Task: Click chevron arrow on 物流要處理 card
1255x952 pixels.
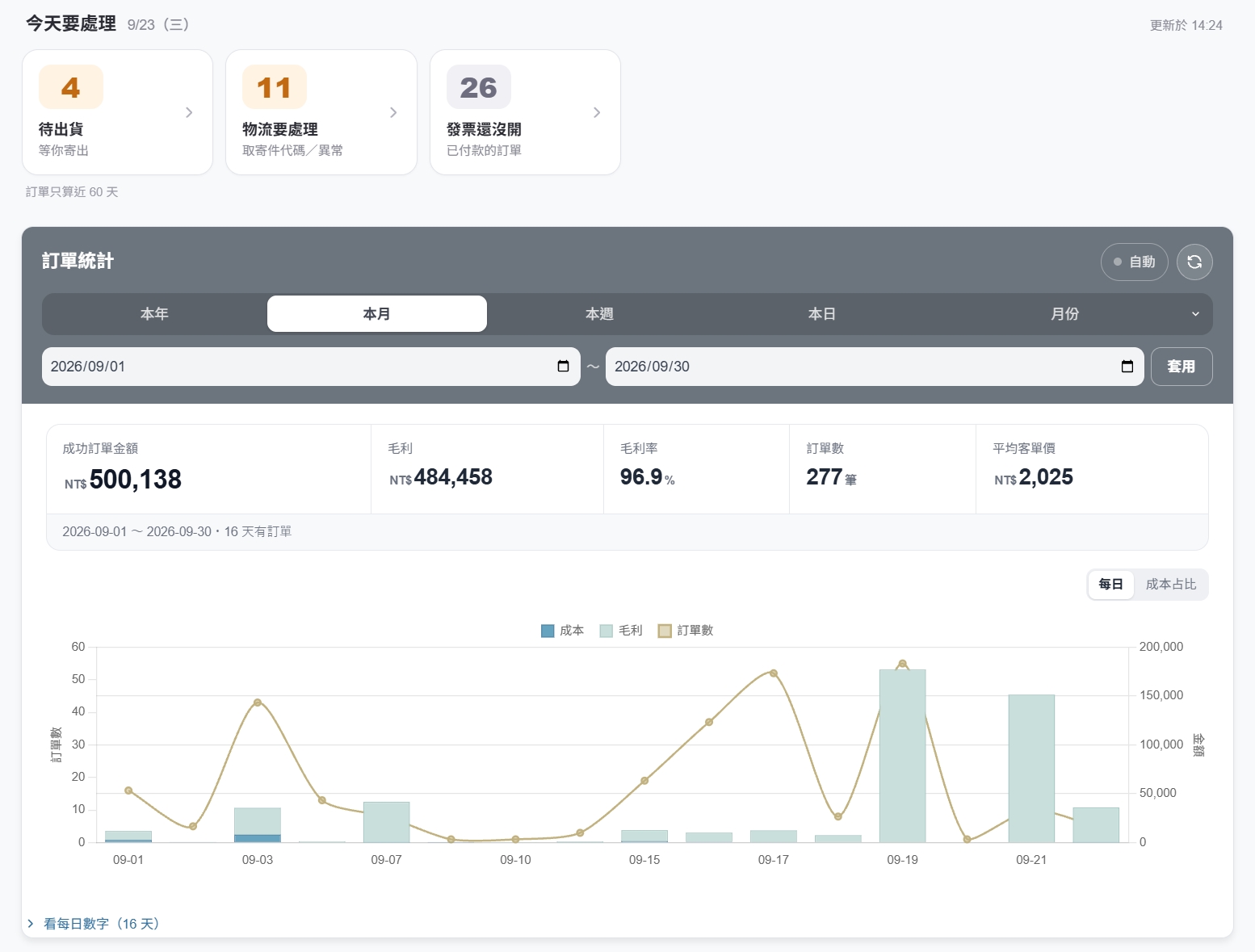Action: [393, 112]
